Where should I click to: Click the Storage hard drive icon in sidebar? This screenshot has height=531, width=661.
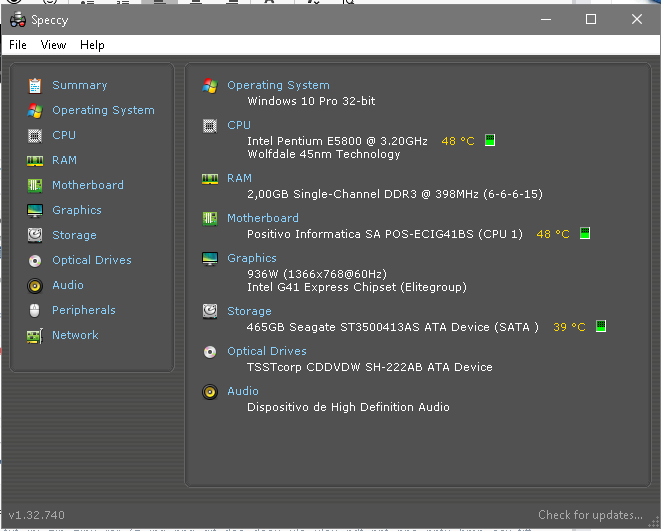pos(35,235)
